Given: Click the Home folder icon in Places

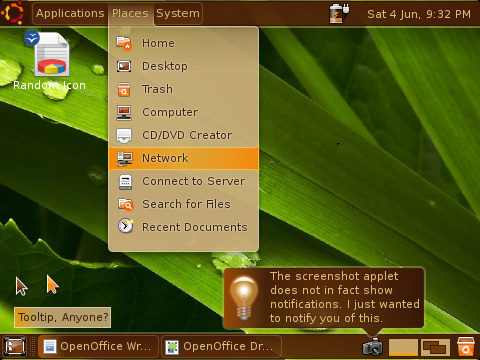Looking at the screenshot, I should pyautogui.click(x=124, y=43).
